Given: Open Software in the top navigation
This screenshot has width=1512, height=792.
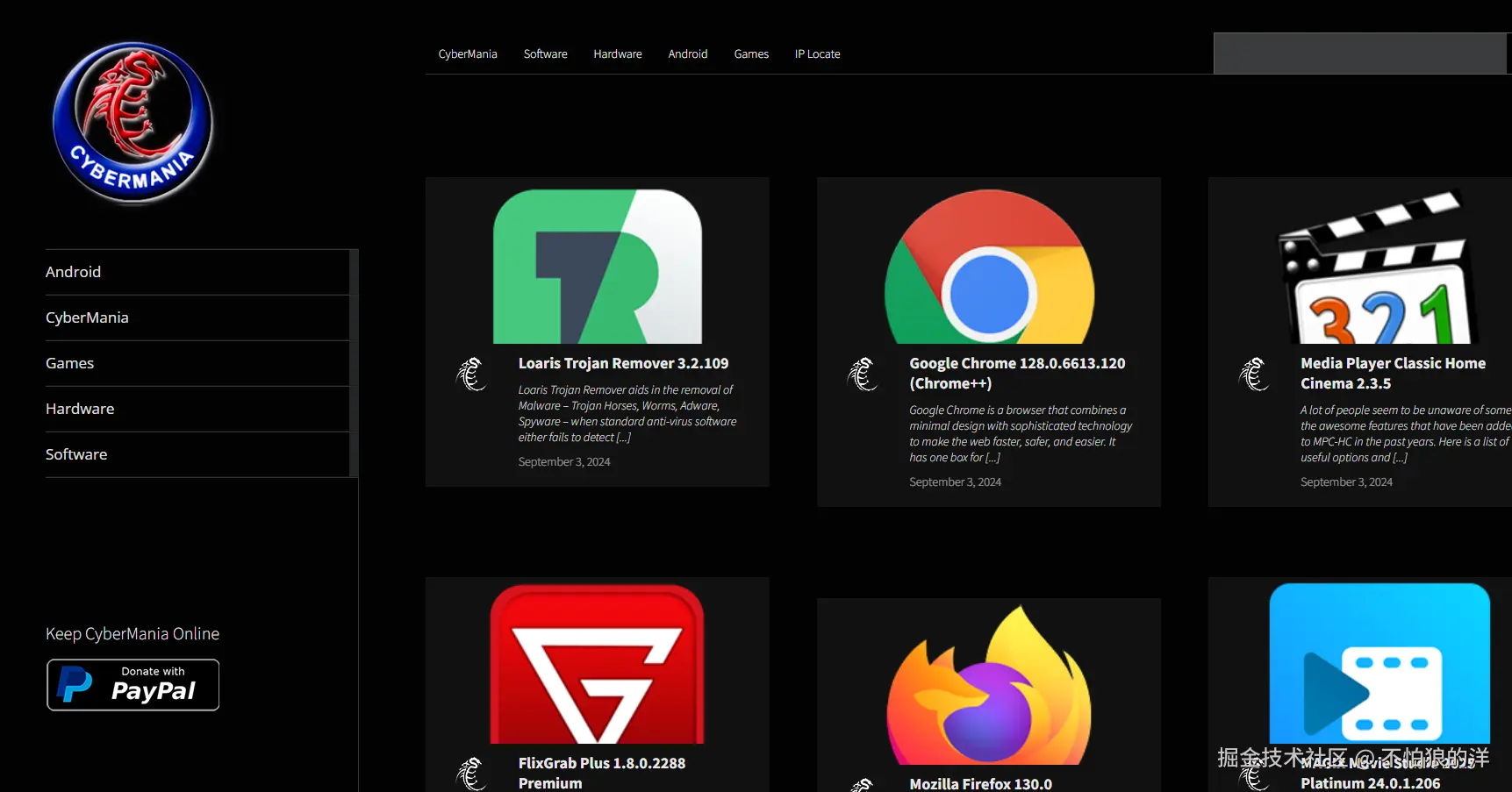Looking at the screenshot, I should [546, 54].
